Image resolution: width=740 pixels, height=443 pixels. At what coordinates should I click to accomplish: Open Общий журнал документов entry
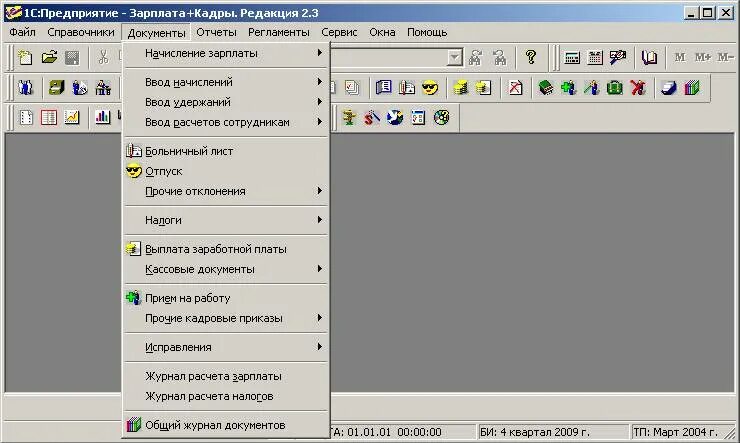click(226, 425)
